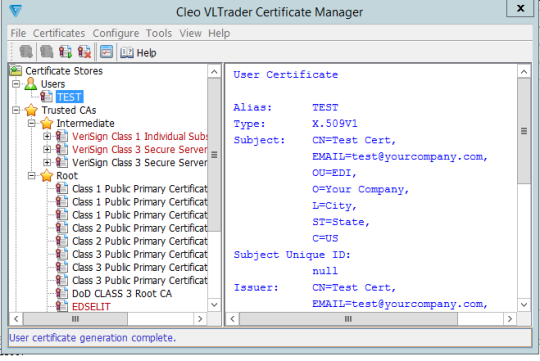Click the export certificate icon with green arrow

click(65, 52)
